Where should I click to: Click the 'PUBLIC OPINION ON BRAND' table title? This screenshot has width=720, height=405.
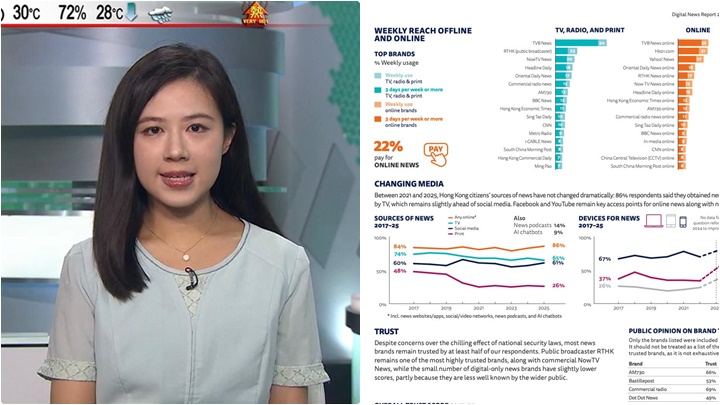coord(674,331)
